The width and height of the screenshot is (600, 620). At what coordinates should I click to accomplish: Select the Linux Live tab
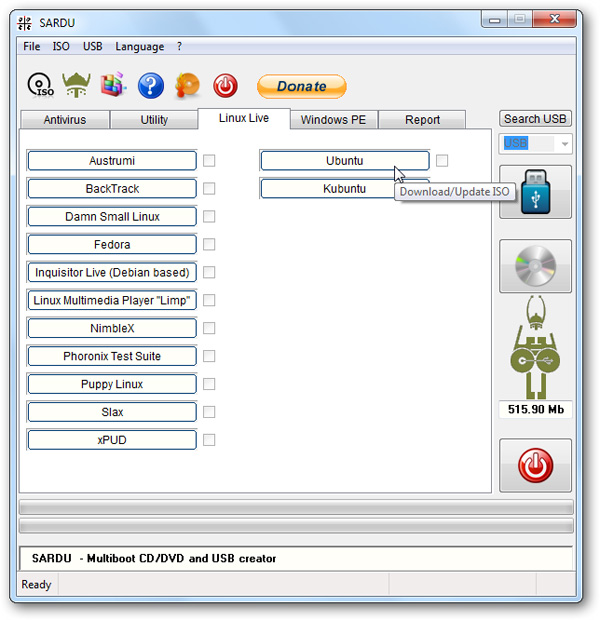[244, 118]
